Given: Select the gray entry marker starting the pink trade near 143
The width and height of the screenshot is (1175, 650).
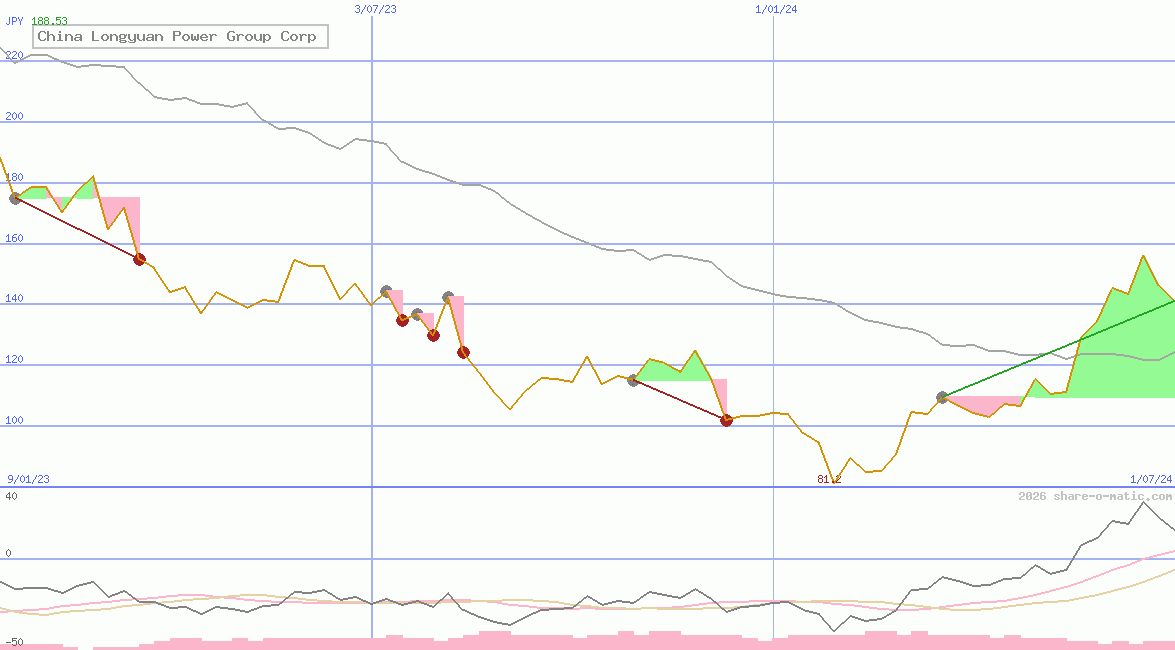Looking at the screenshot, I should (386, 291).
